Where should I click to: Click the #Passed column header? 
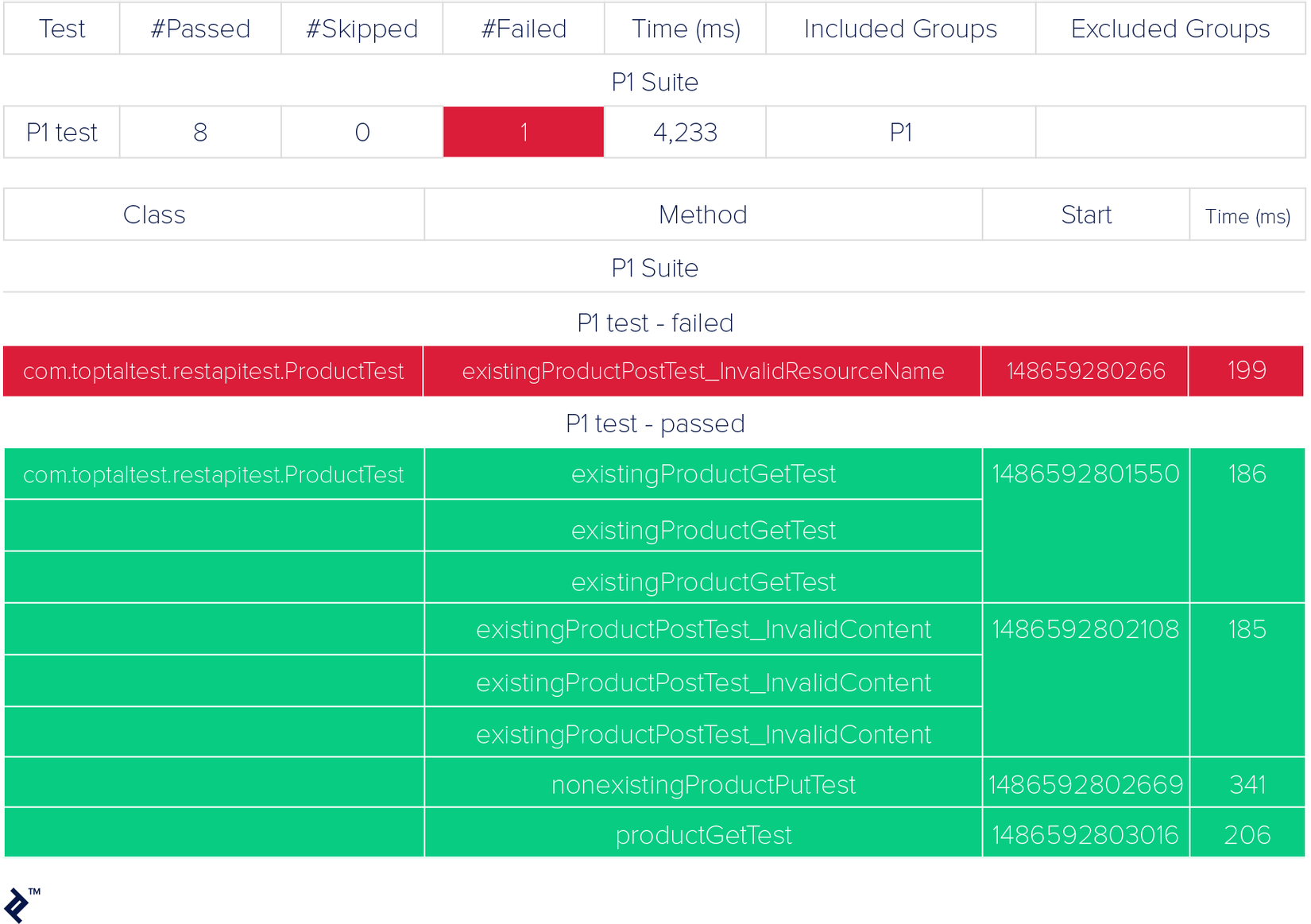[200, 29]
